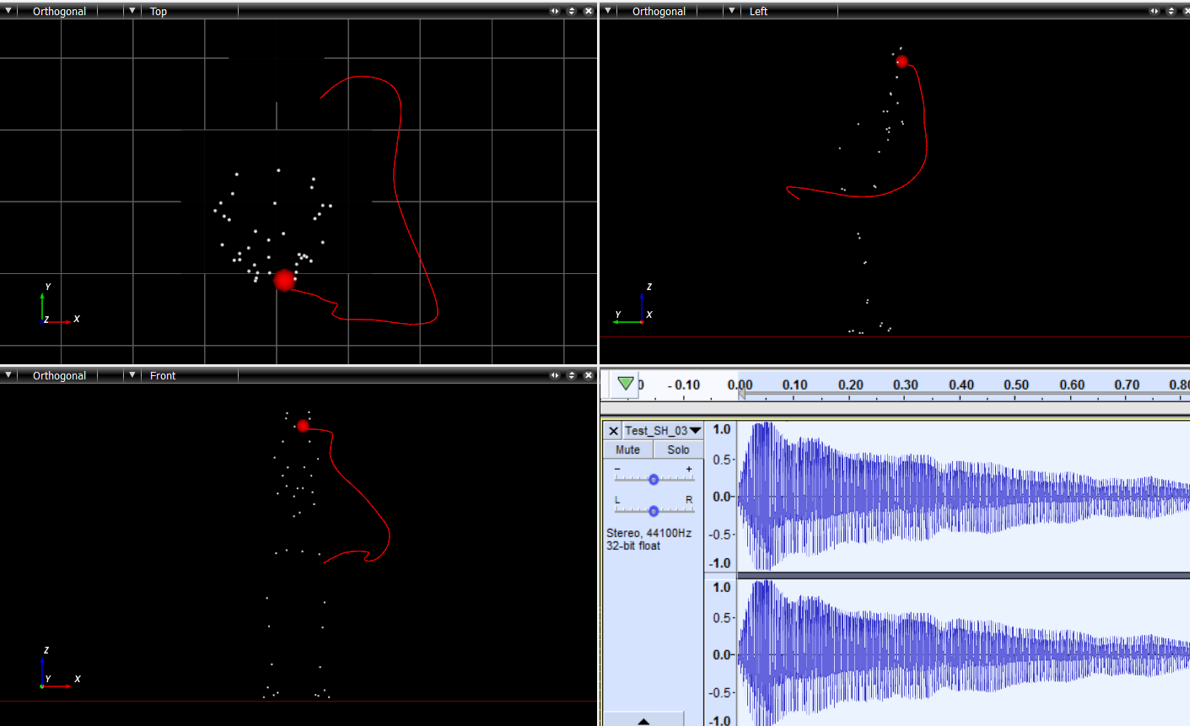Click the 0.50 position on the time ruler

click(1016, 385)
